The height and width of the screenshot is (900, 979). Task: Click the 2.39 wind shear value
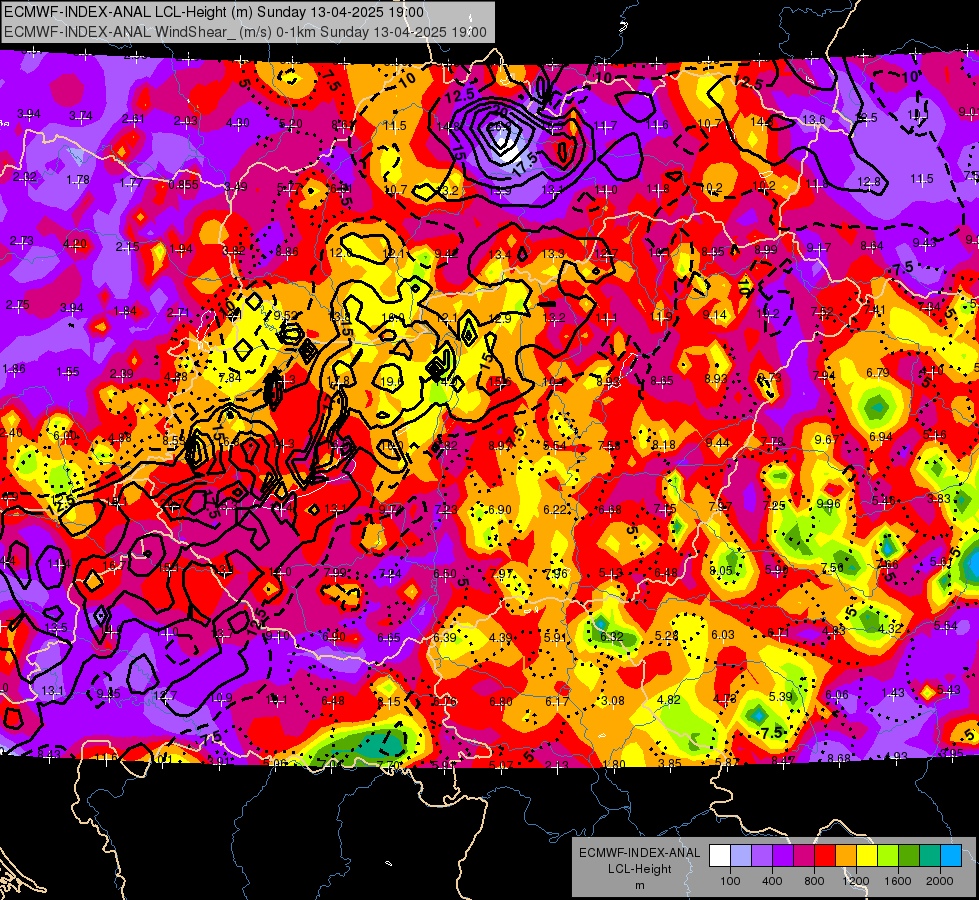pyautogui.click(x=122, y=373)
